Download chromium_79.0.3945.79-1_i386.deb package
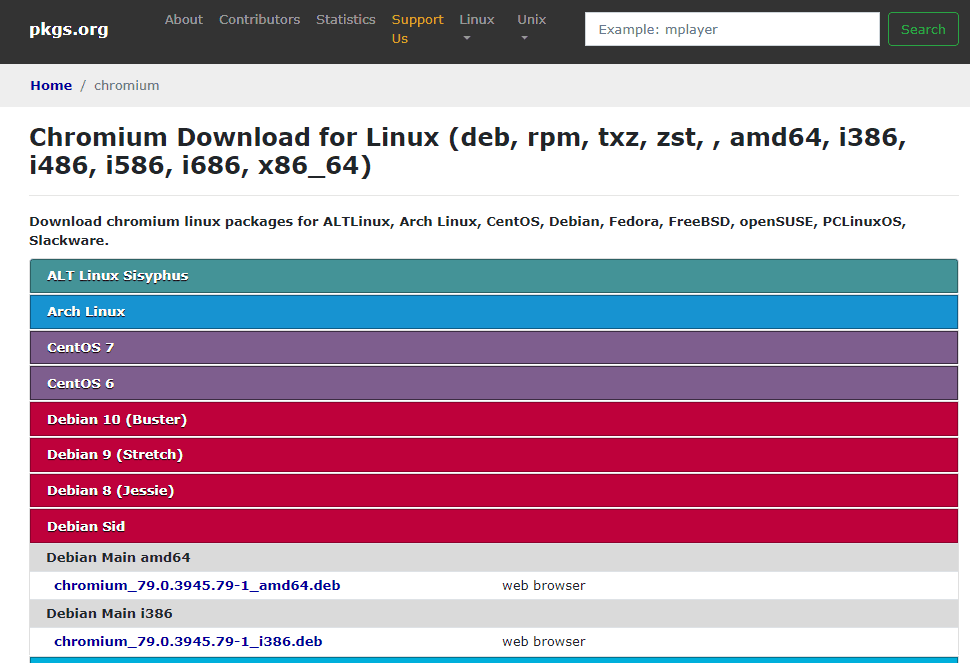The width and height of the screenshot is (970, 663). tap(190, 641)
